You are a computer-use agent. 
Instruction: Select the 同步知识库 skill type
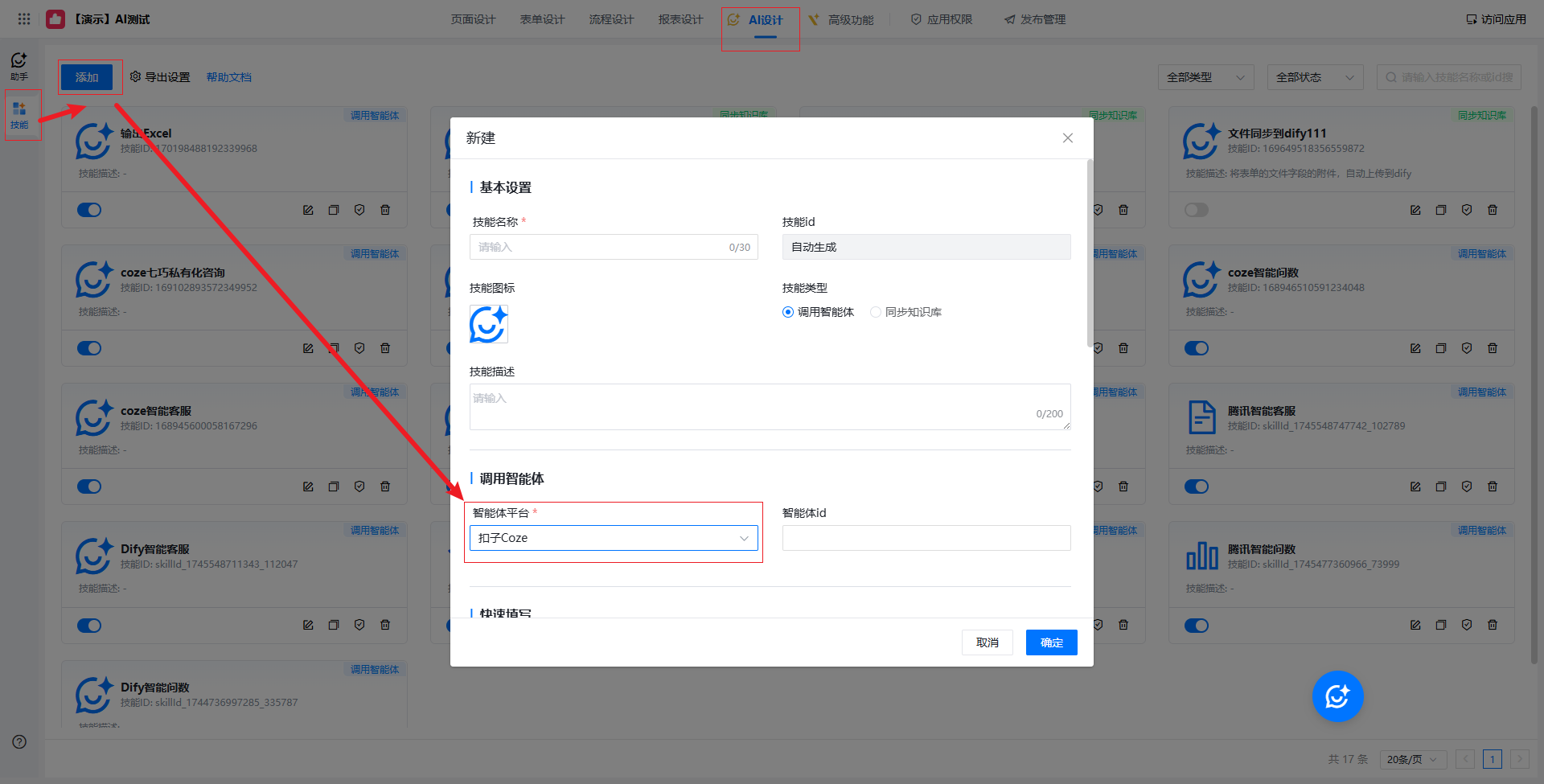tap(876, 312)
